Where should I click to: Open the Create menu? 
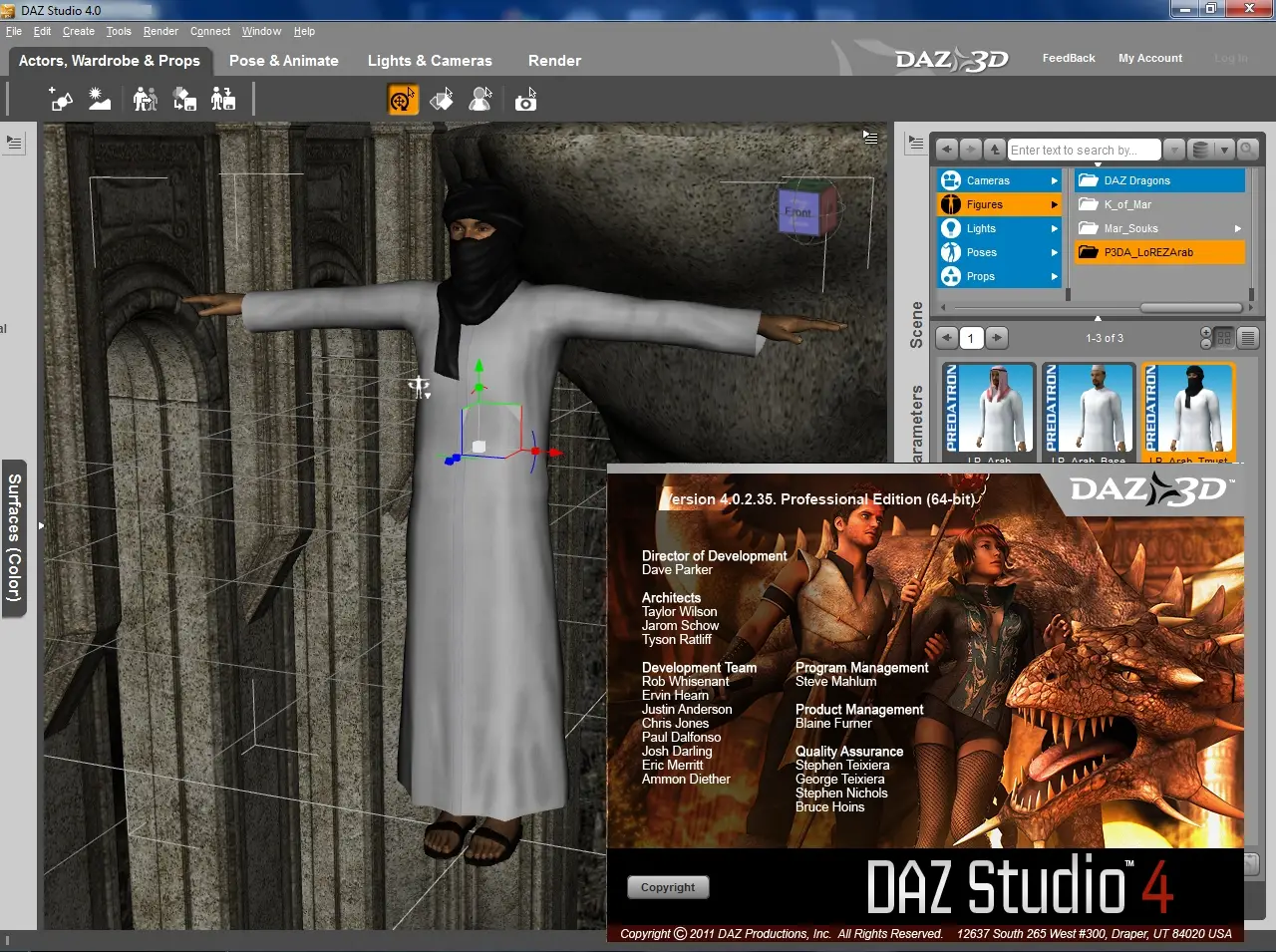click(x=79, y=31)
